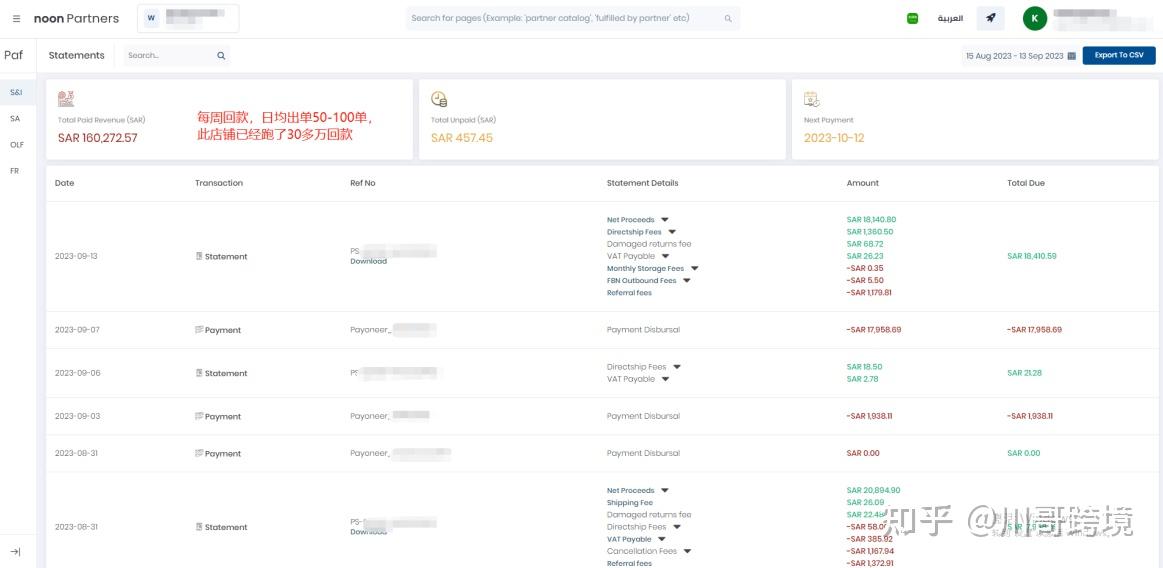This screenshot has width=1163, height=568.
Task: Click the unpaid value SAR 457.45
Action: pos(461,138)
